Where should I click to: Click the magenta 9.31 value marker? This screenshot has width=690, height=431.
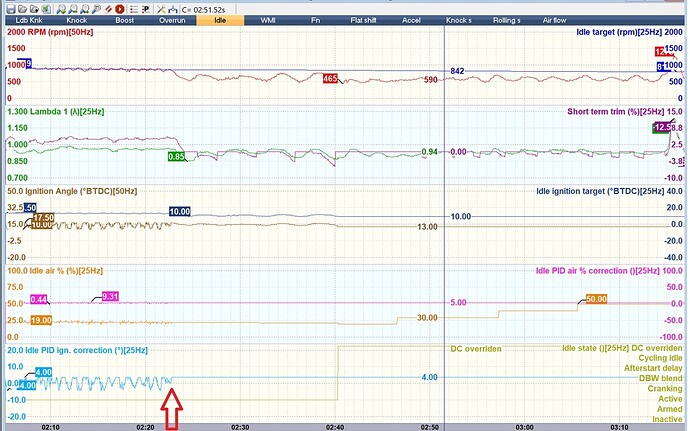point(110,296)
